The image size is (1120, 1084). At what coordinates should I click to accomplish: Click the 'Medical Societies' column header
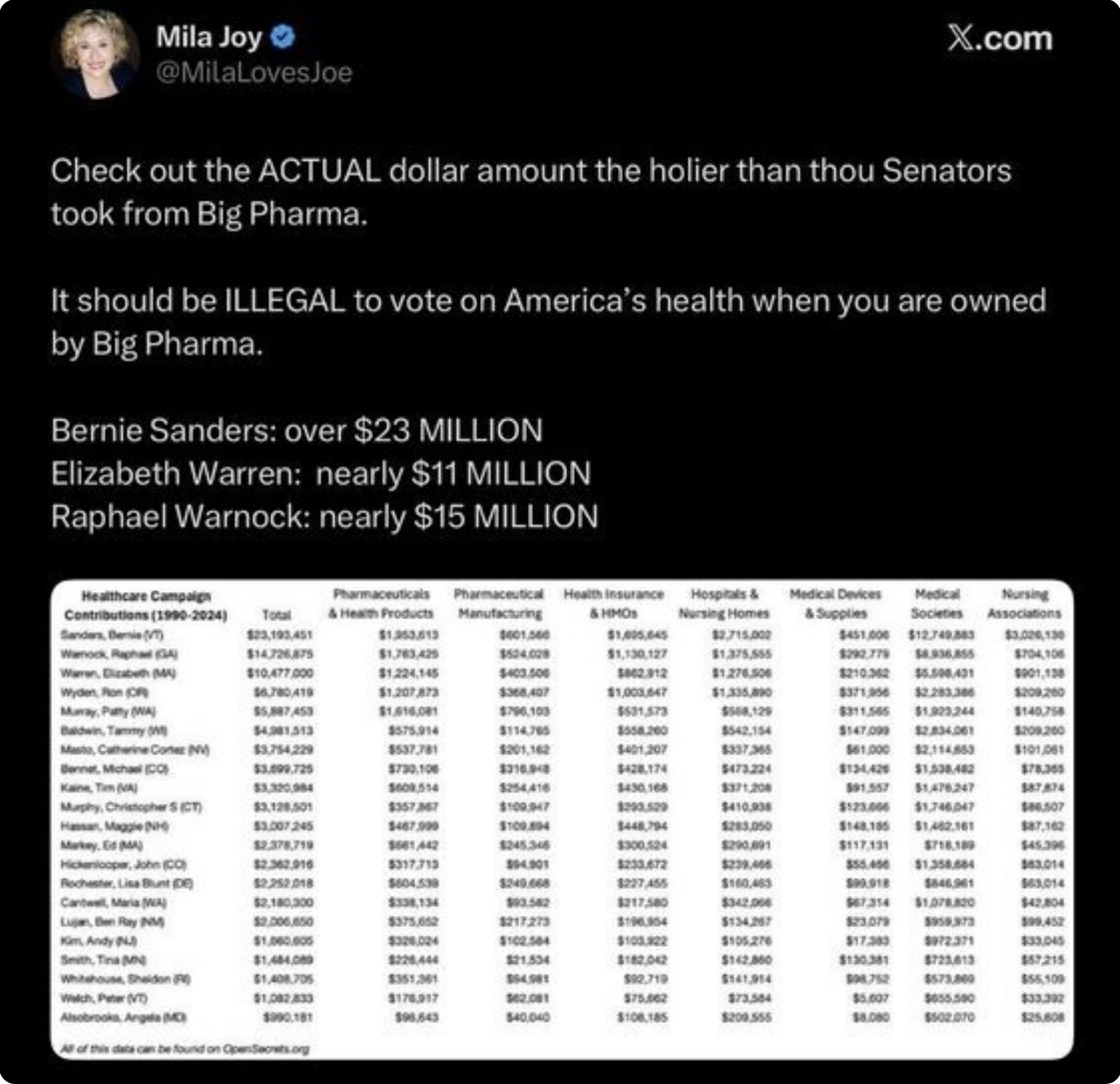coord(937,604)
